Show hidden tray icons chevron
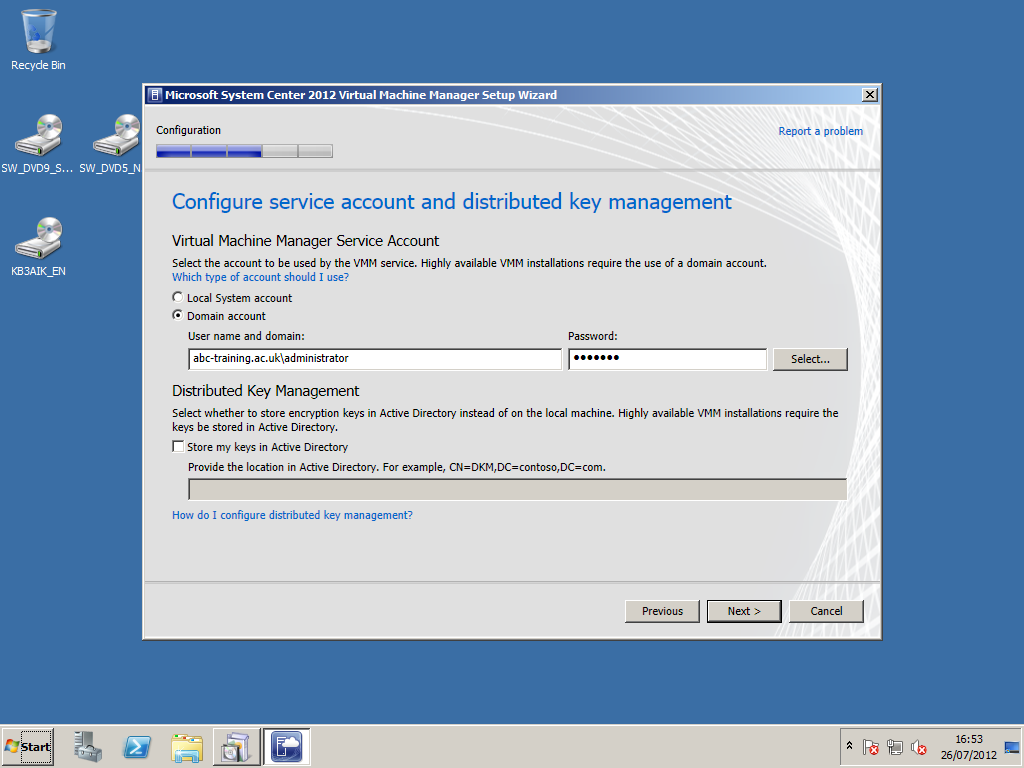1024x768 pixels. point(849,746)
